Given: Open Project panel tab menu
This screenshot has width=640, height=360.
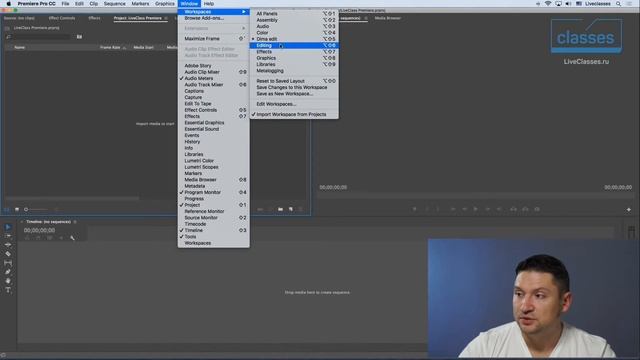Looking at the screenshot, I should pyautogui.click(x=166, y=18).
